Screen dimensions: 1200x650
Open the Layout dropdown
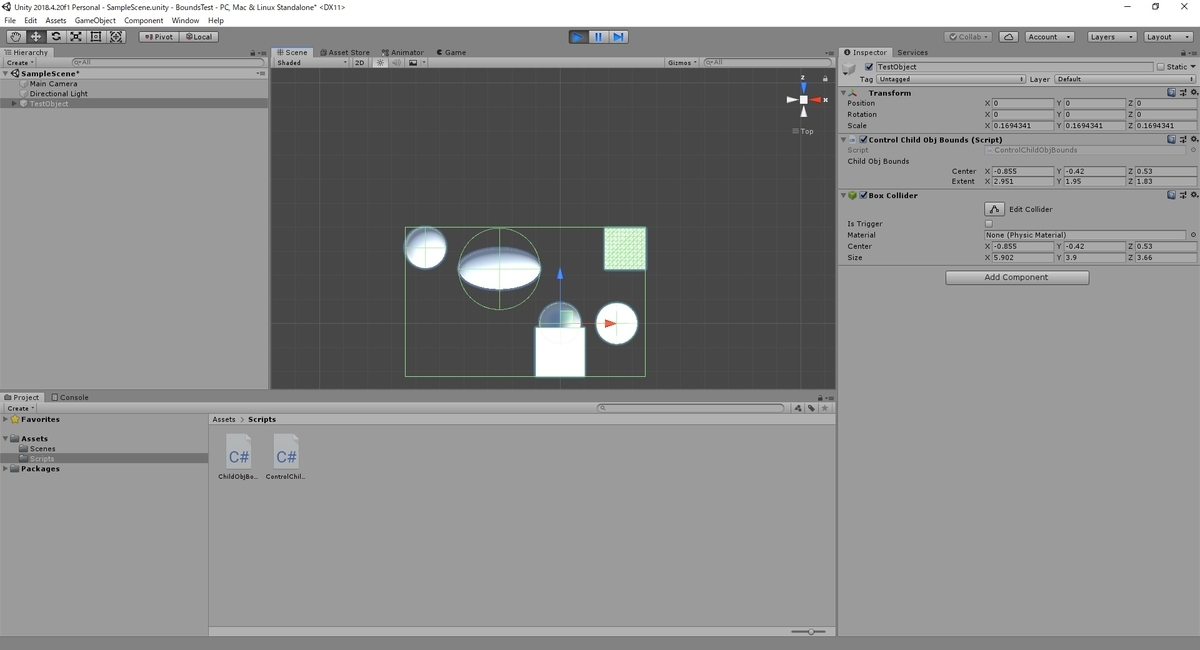1167,37
